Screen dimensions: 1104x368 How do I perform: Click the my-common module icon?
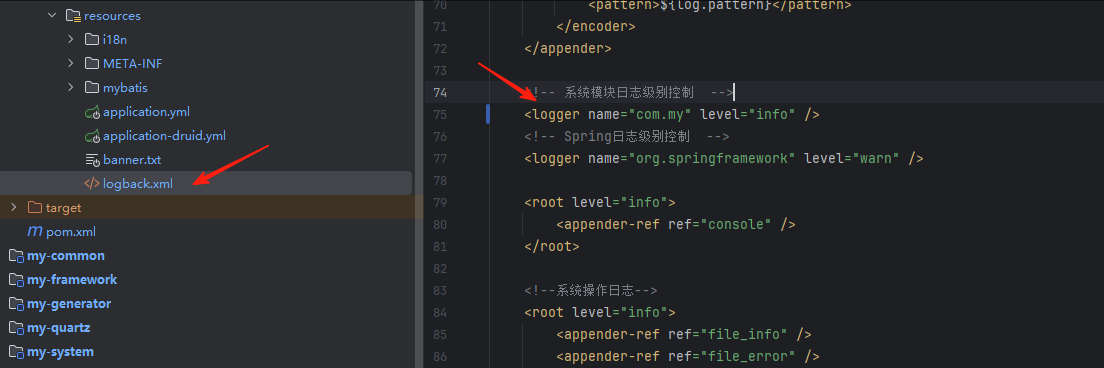16,255
